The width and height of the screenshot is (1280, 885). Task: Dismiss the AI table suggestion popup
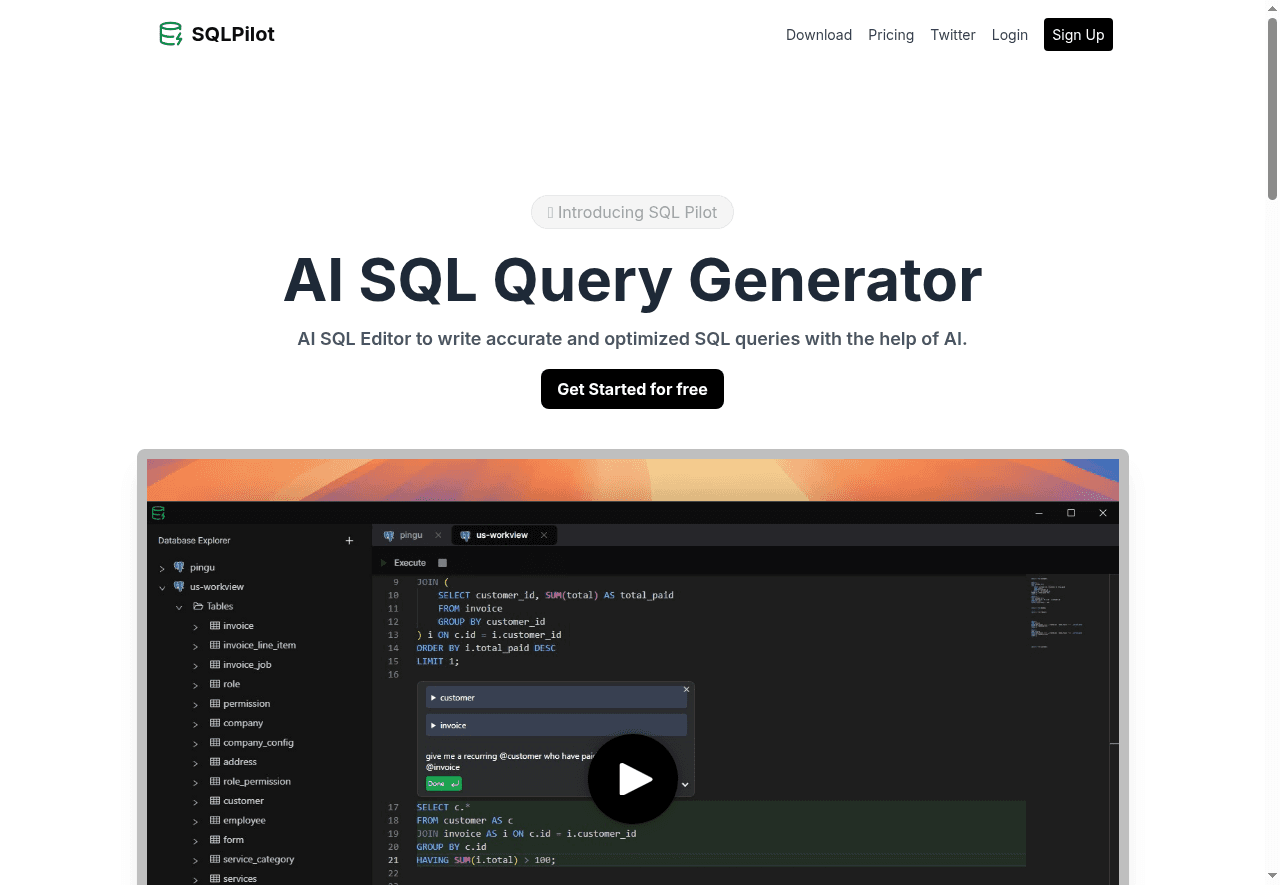(x=686, y=689)
